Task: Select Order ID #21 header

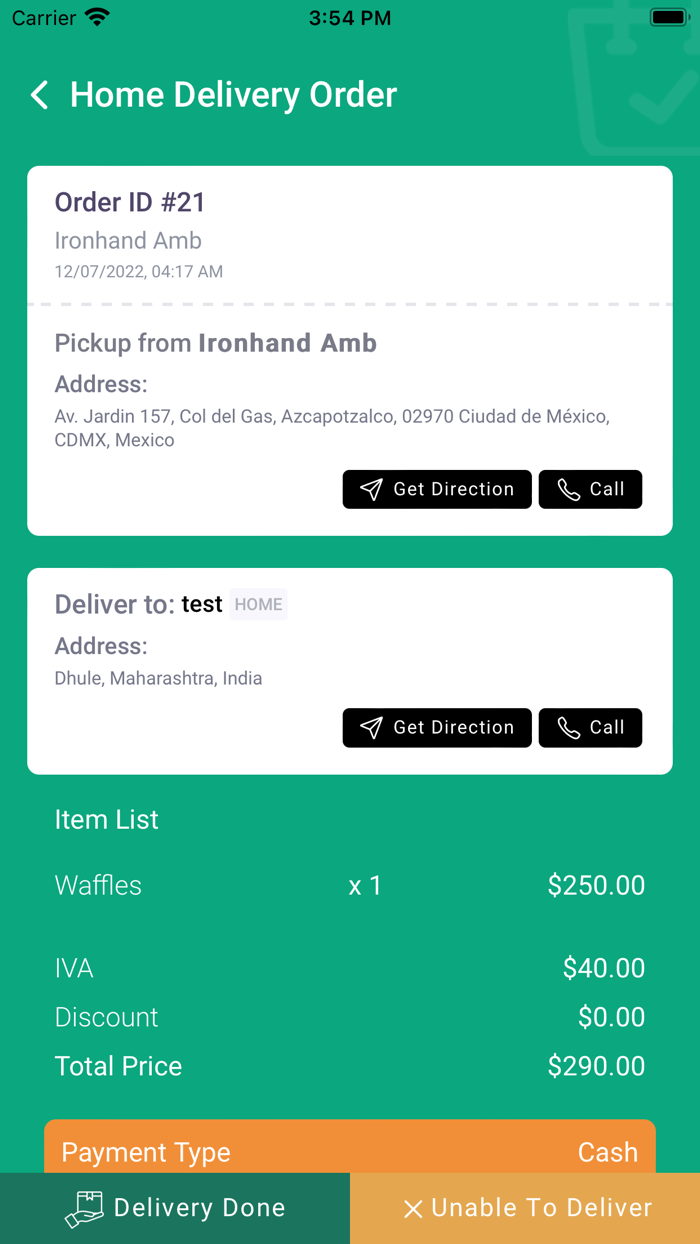Action: pos(130,202)
